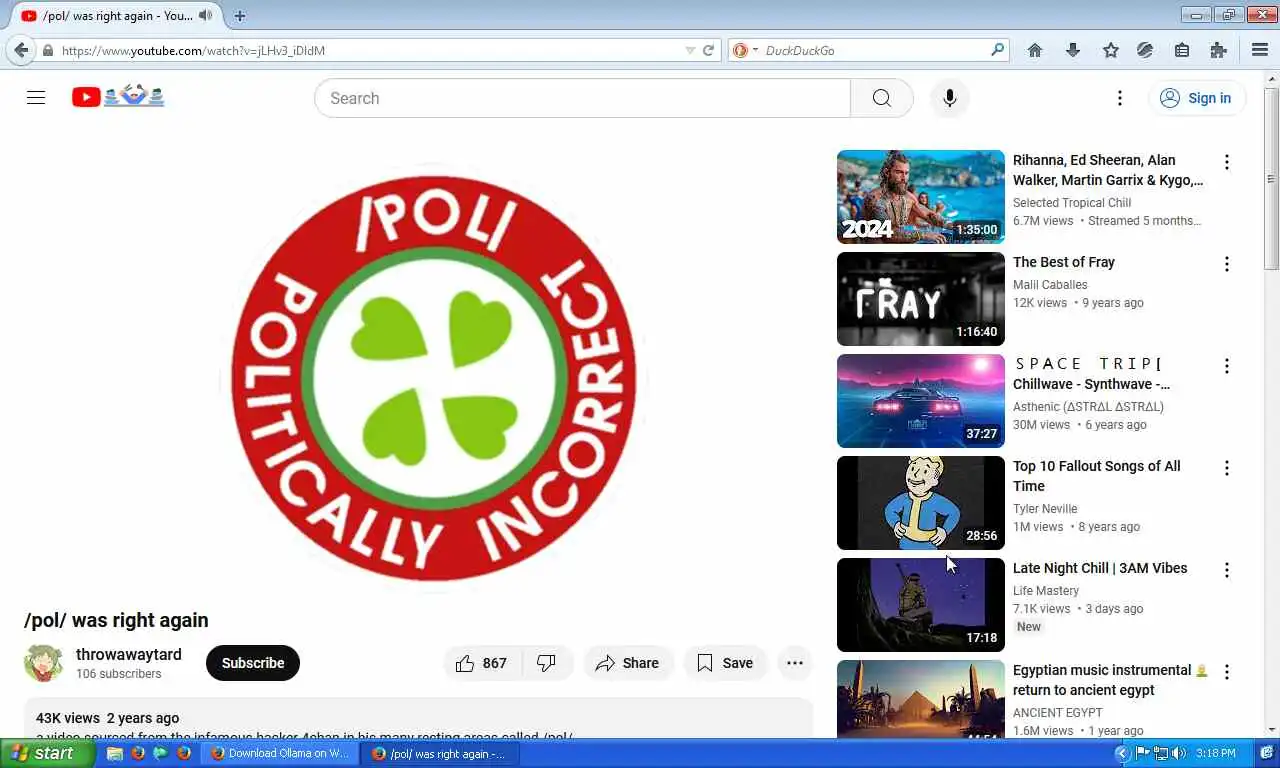Open Late Night Chill 3AM Vibes thumbnail

pyautogui.click(x=920, y=605)
